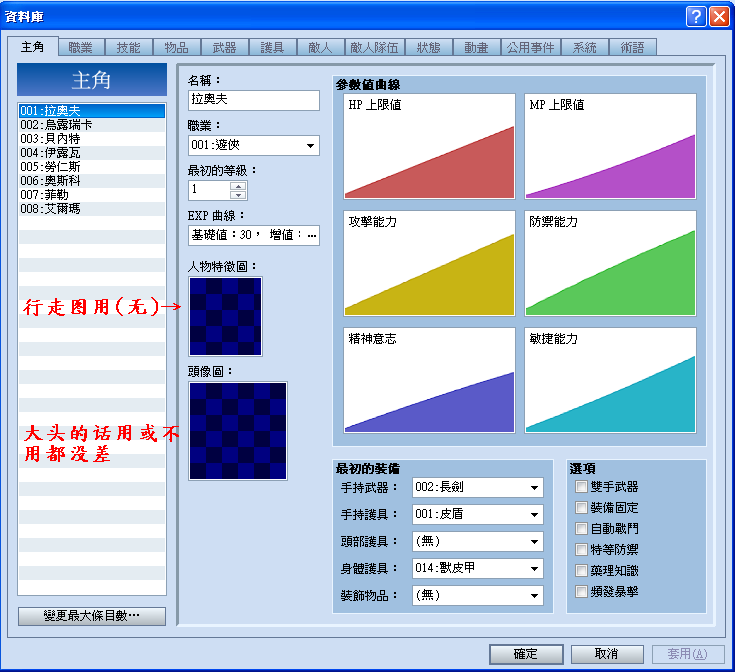
Task: Toggle the 自動戰鬥 checkbox
Action: pyautogui.click(x=581, y=529)
